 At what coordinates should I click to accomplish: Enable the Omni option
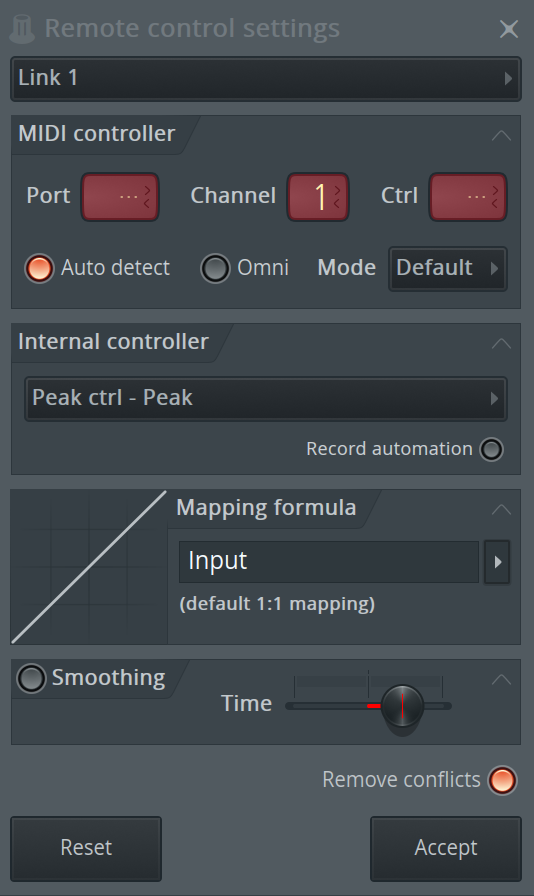pyautogui.click(x=215, y=268)
